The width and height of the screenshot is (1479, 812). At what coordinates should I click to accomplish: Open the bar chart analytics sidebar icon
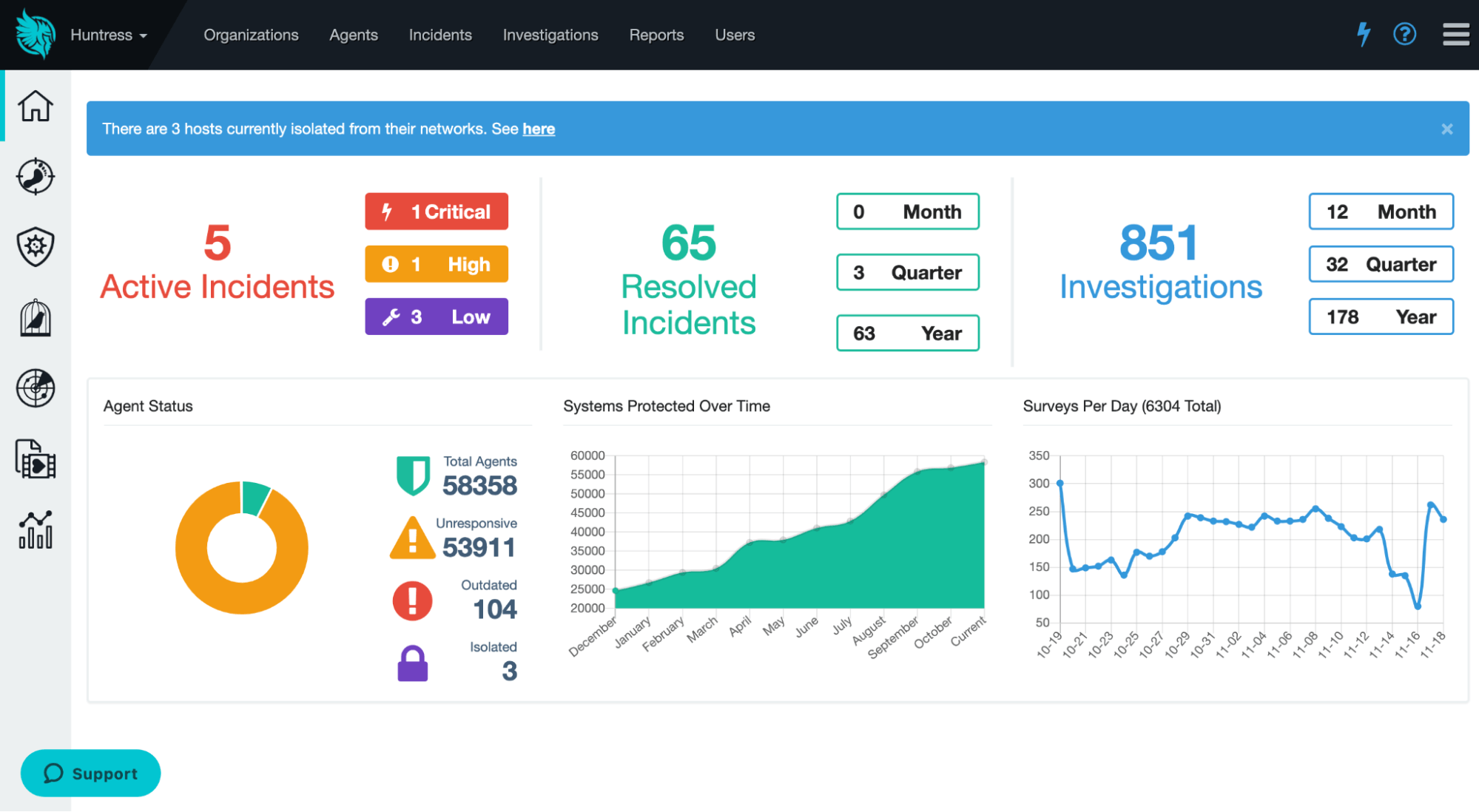[x=36, y=530]
